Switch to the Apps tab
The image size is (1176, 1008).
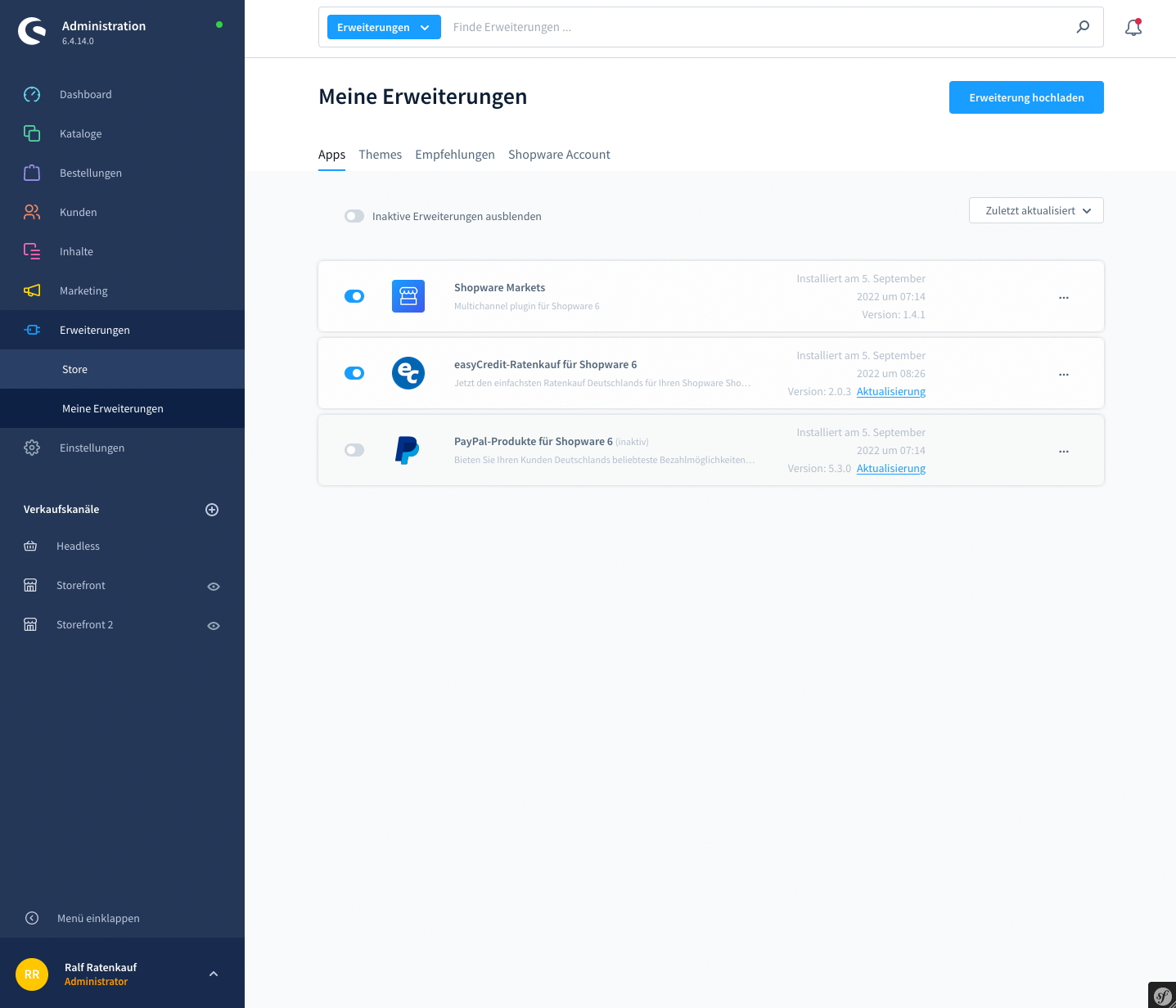[331, 155]
